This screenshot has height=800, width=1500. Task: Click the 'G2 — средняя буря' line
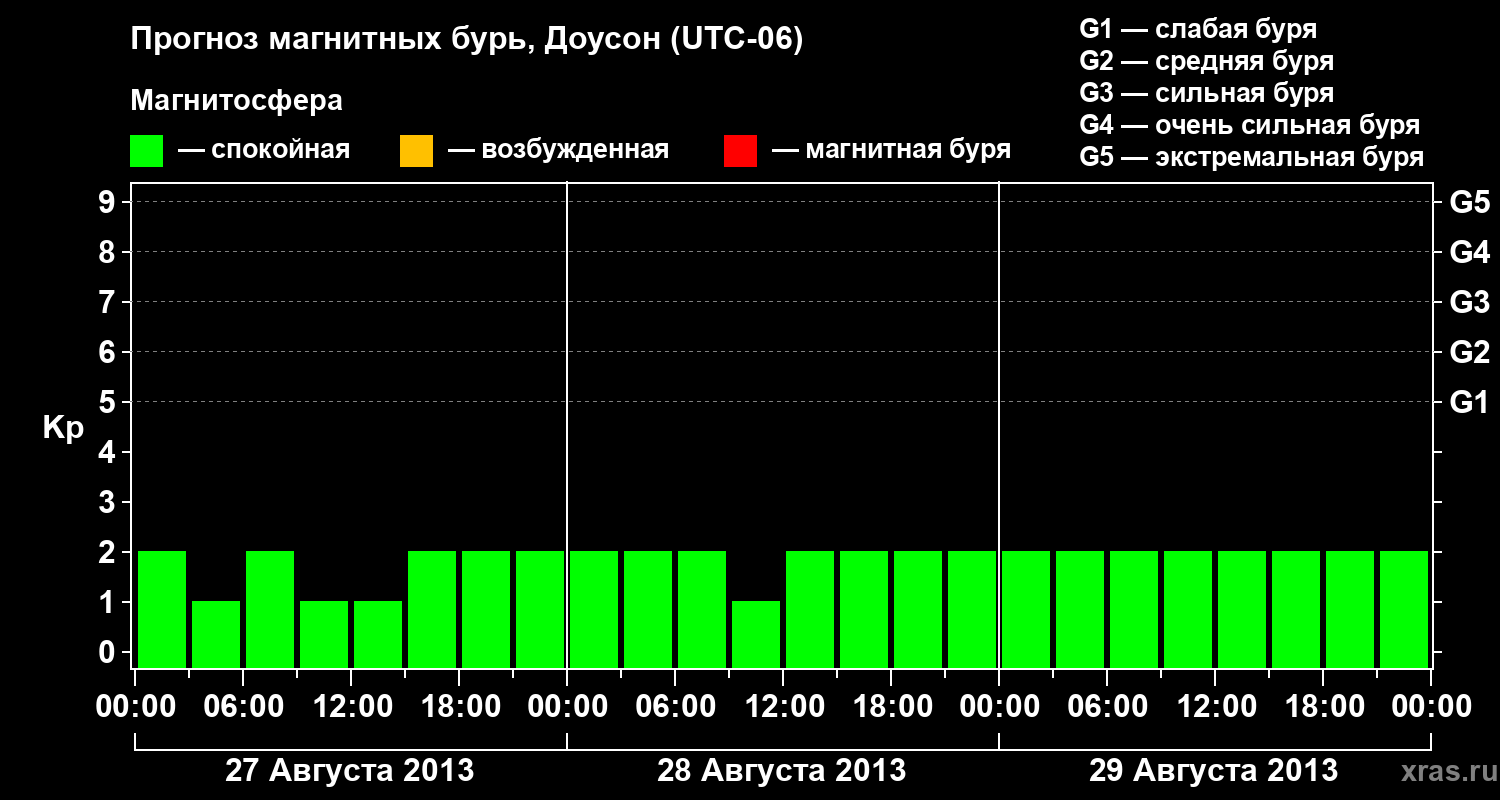point(1206,61)
